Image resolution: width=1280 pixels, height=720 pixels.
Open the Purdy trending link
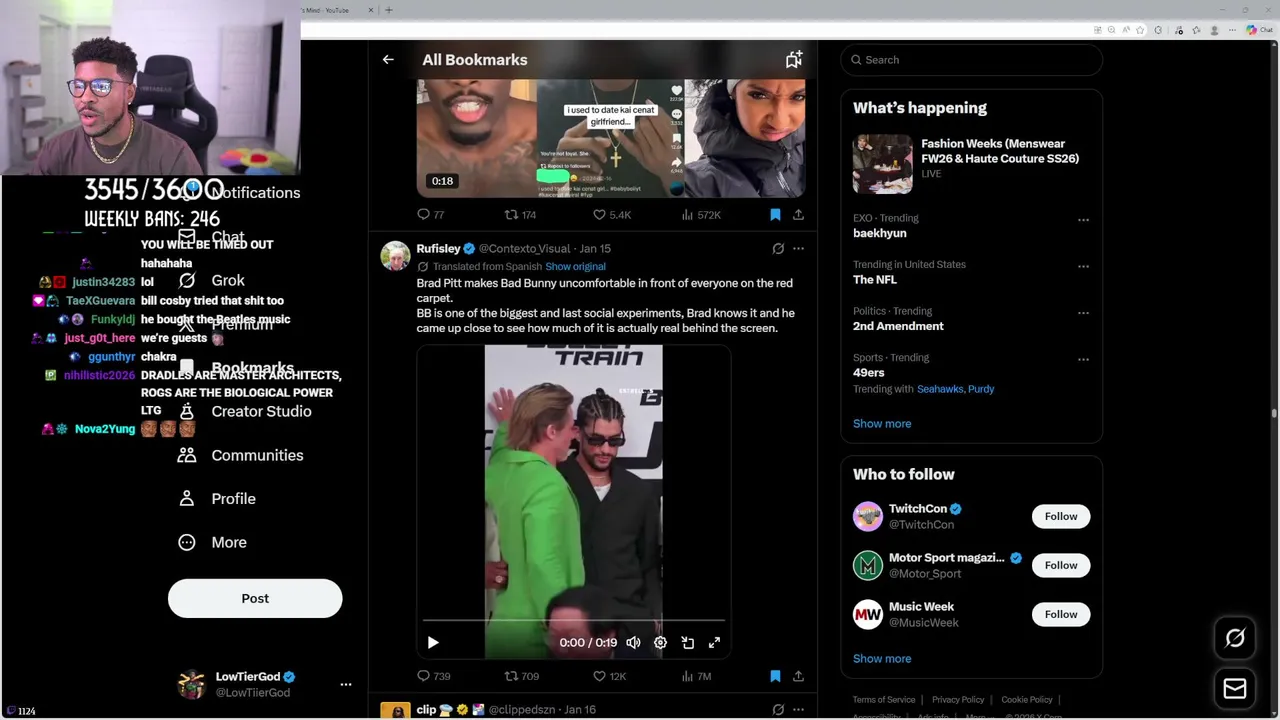point(981,389)
